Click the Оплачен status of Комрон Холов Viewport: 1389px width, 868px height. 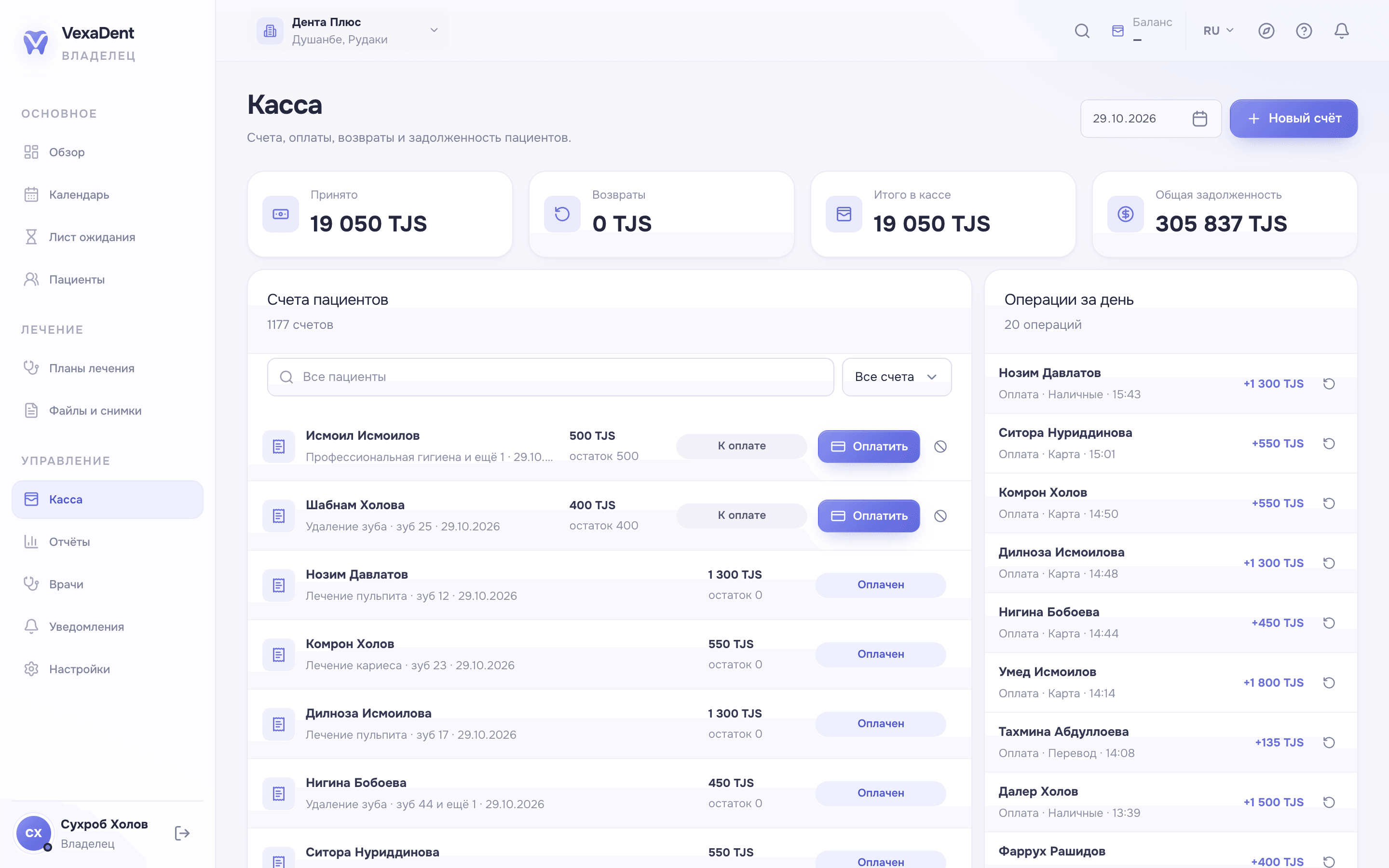881,654
